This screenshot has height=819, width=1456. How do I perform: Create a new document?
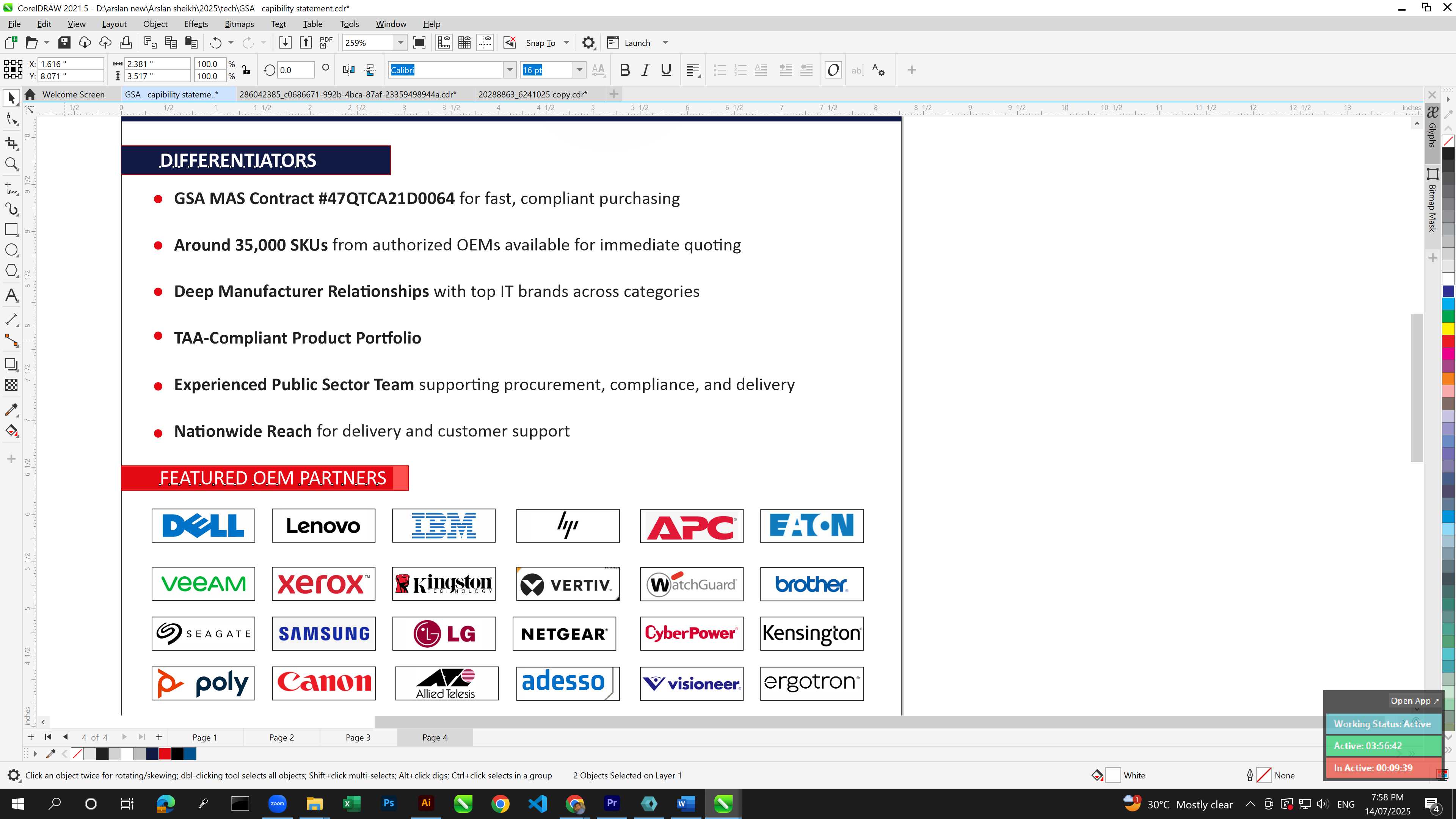(x=11, y=42)
